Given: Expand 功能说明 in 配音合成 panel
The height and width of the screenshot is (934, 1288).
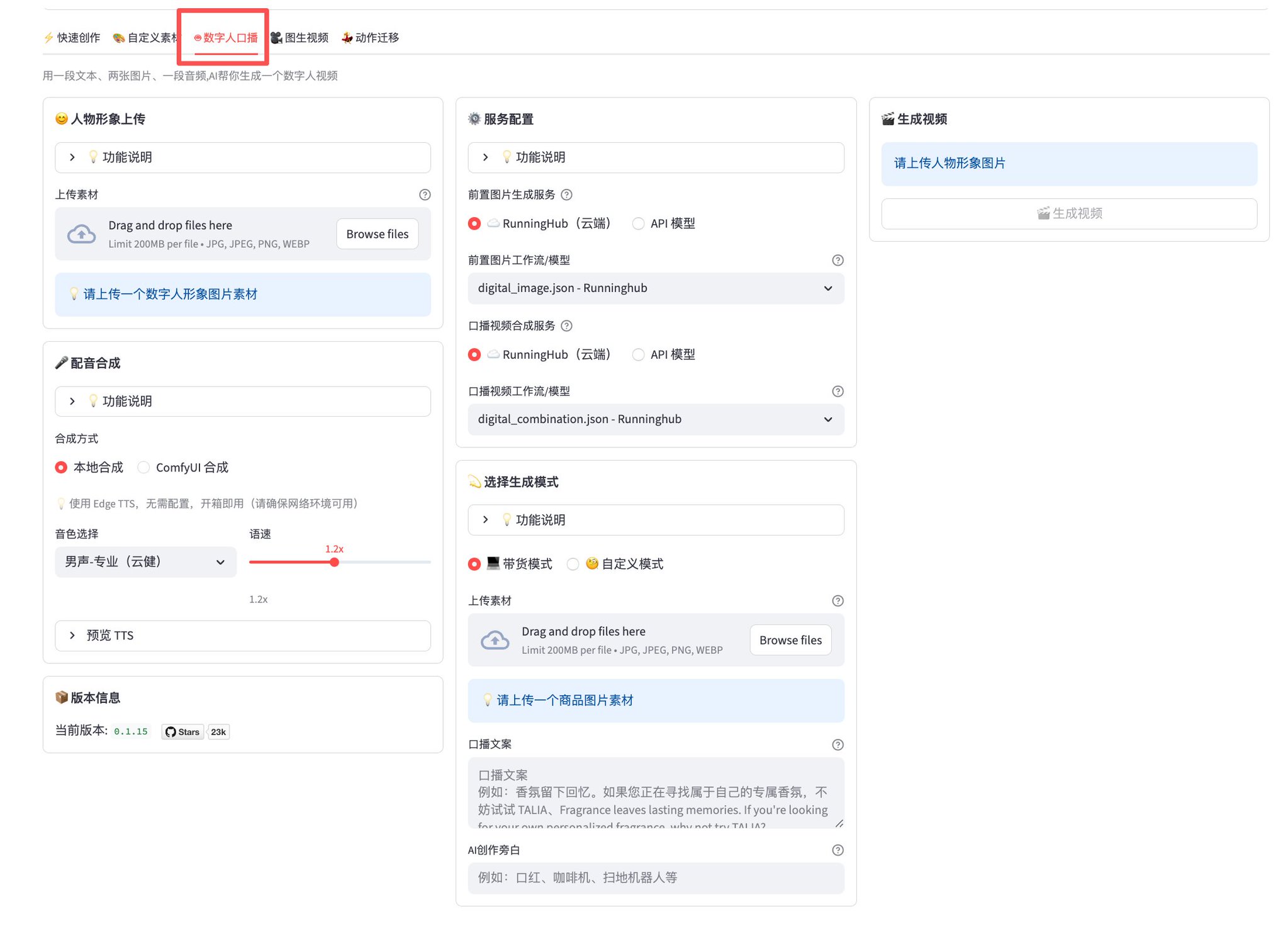Looking at the screenshot, I should 243,402.
